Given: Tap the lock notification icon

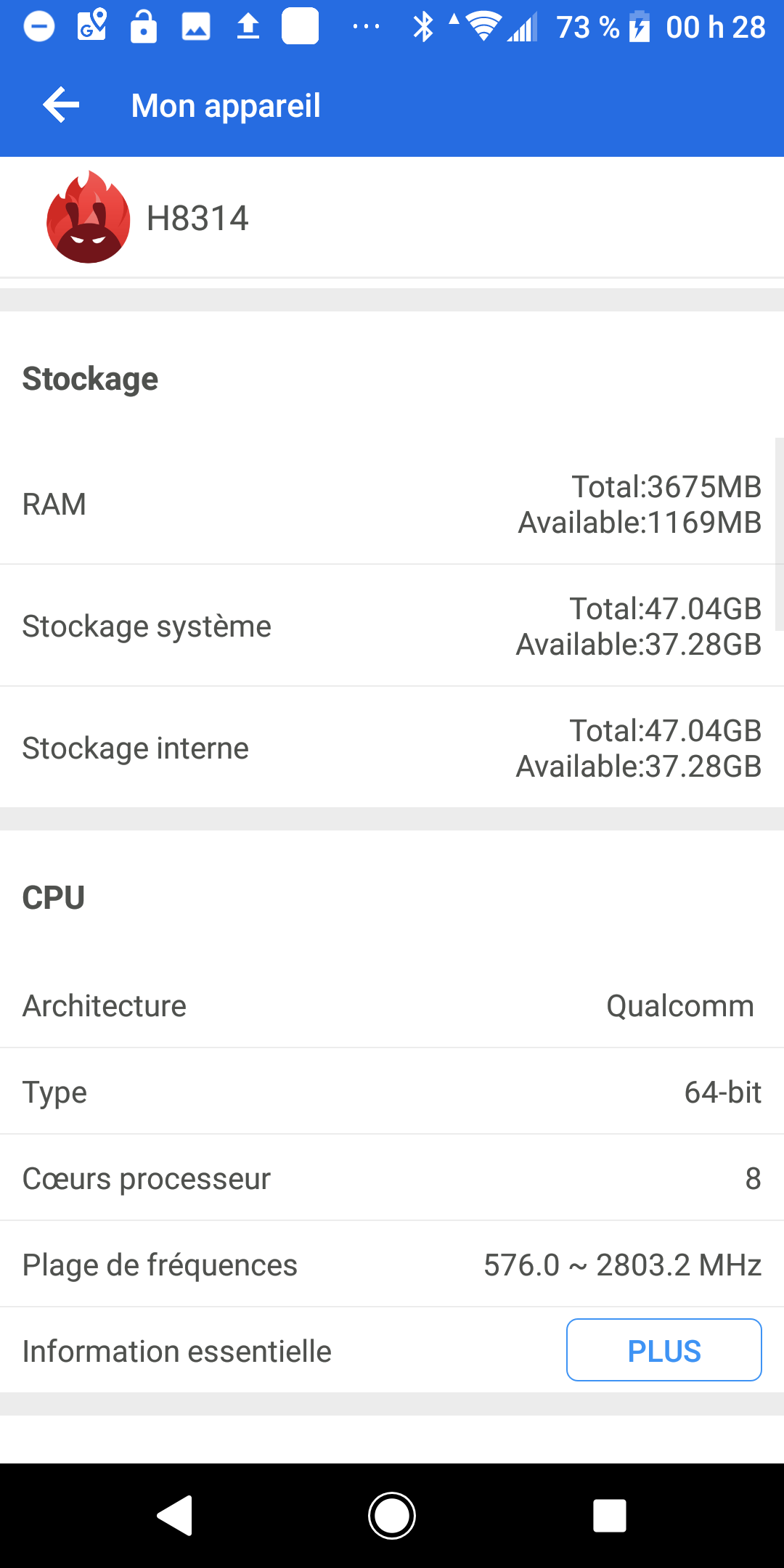Looking at the screenshot, I should pyautogui.click(x=144, y=28).
